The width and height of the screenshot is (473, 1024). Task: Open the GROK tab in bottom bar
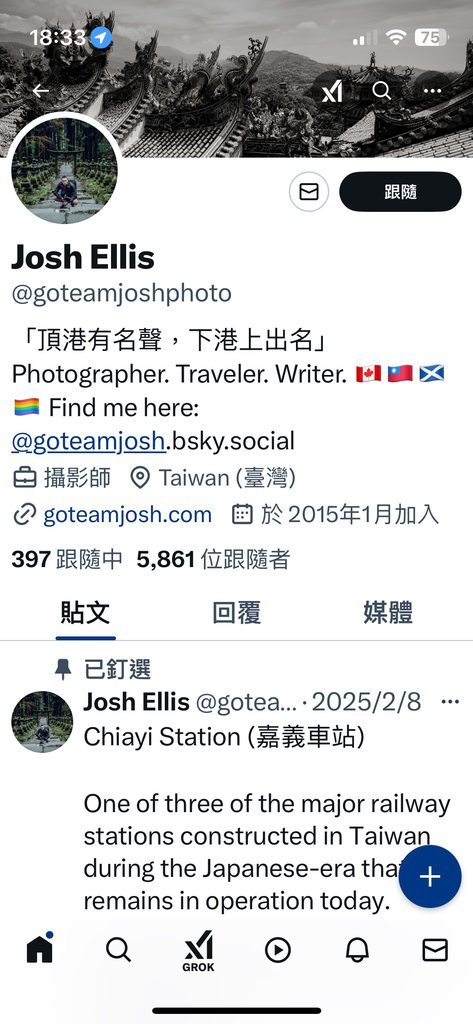click(198, 952)
